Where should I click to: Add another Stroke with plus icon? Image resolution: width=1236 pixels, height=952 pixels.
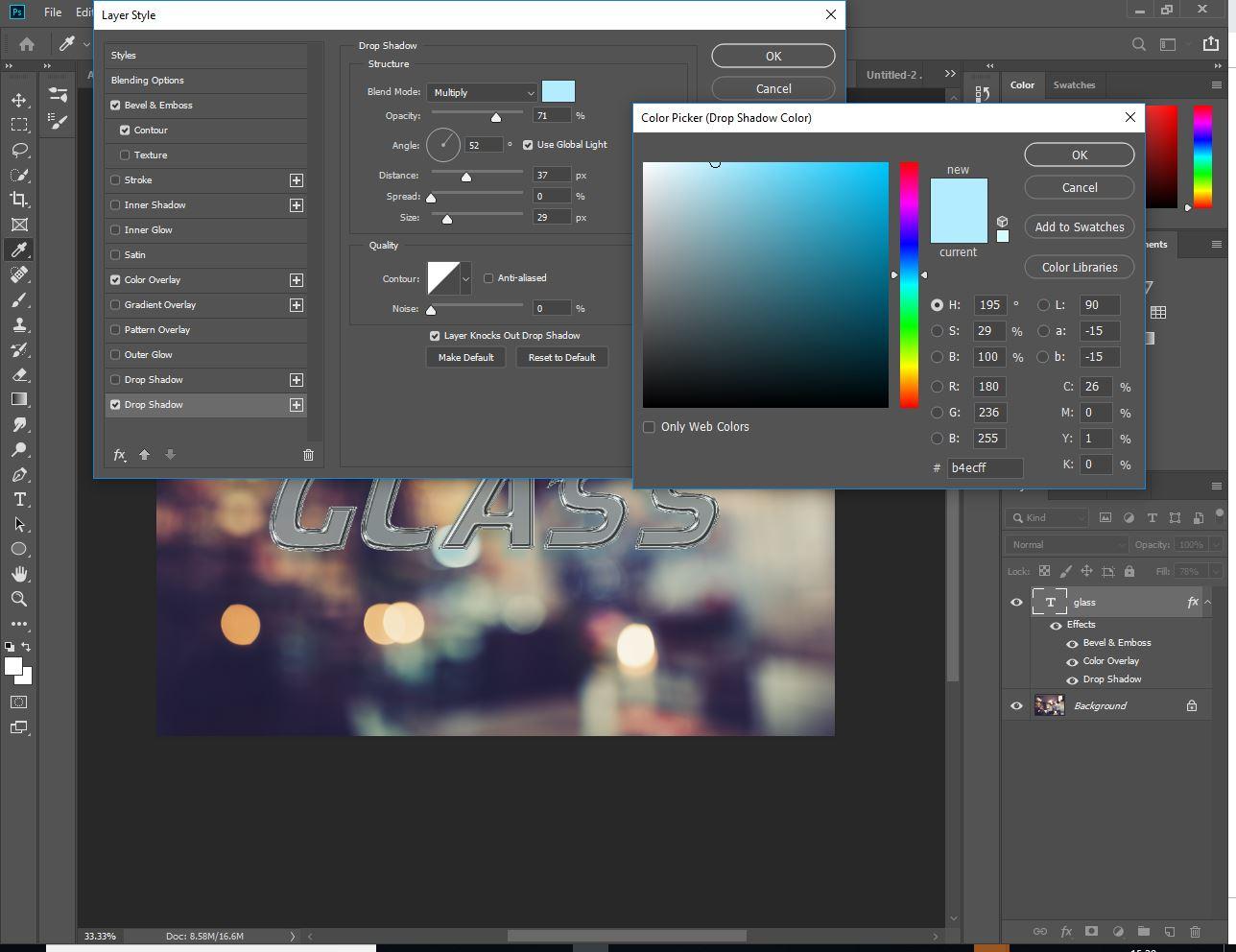(297, 180)
